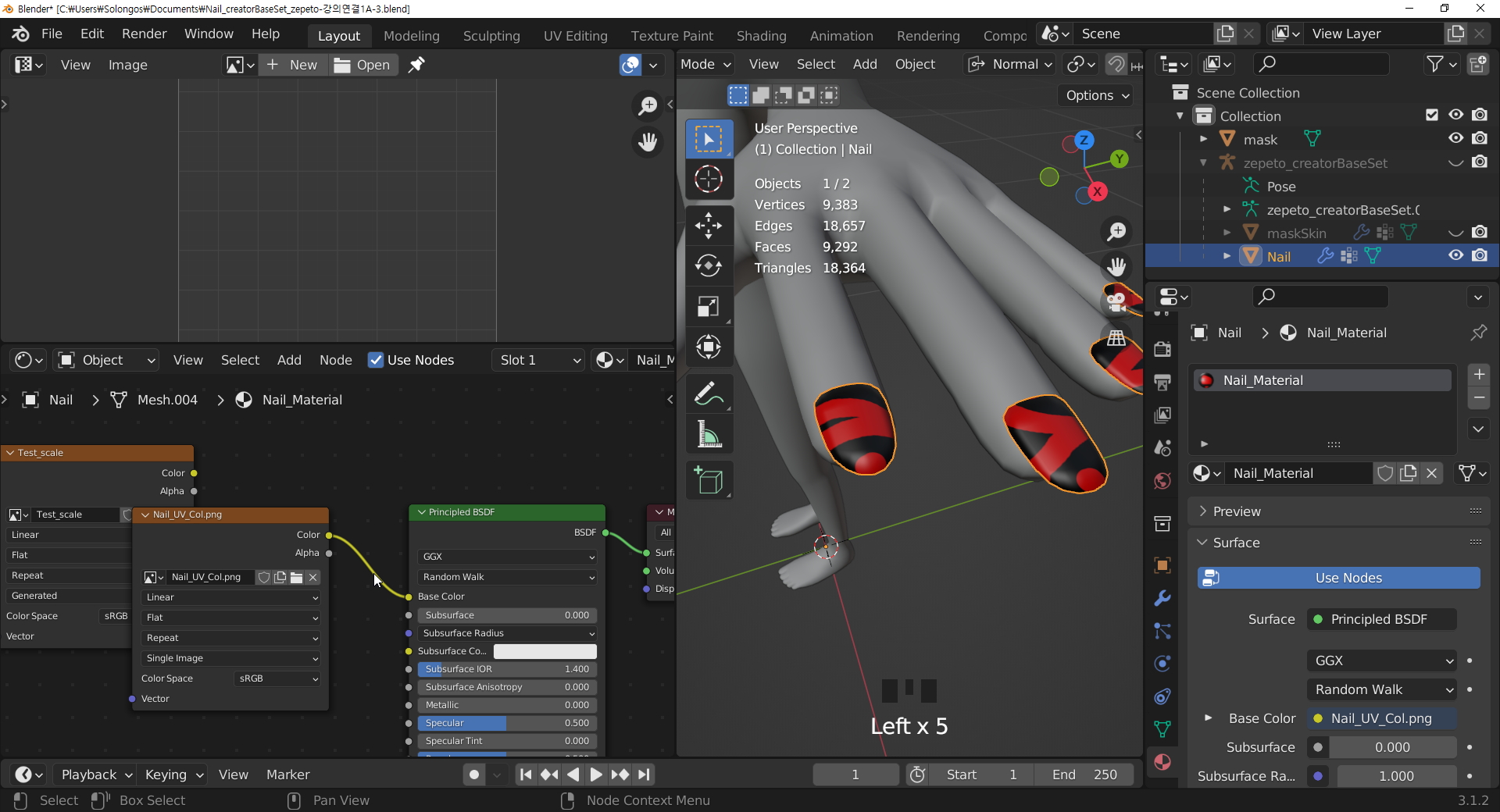Disable Nail object in renders
Viewport: 1500px width, 812px height.
(x=1480, y=256)
